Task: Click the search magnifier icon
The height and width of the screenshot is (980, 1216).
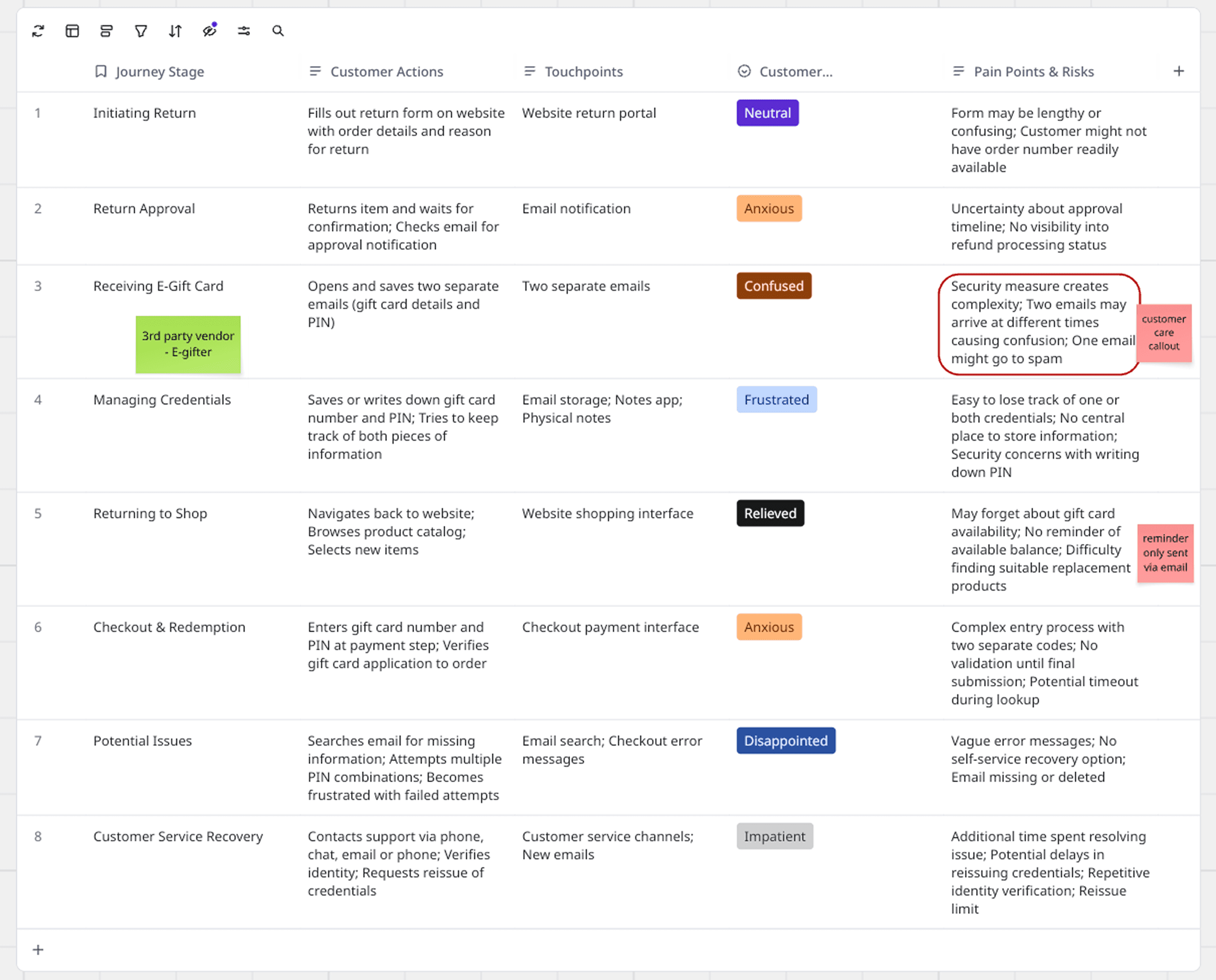Action: click(x=278, y=31)
